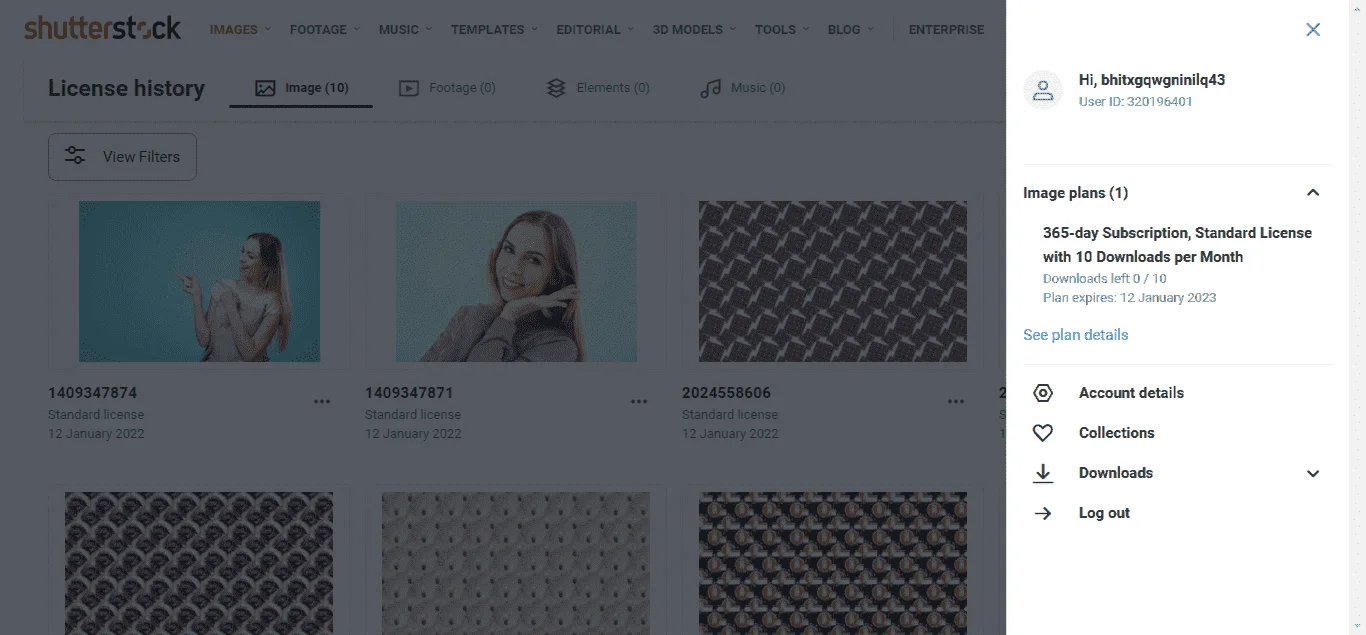Log out of the account

pos(1104,513)
